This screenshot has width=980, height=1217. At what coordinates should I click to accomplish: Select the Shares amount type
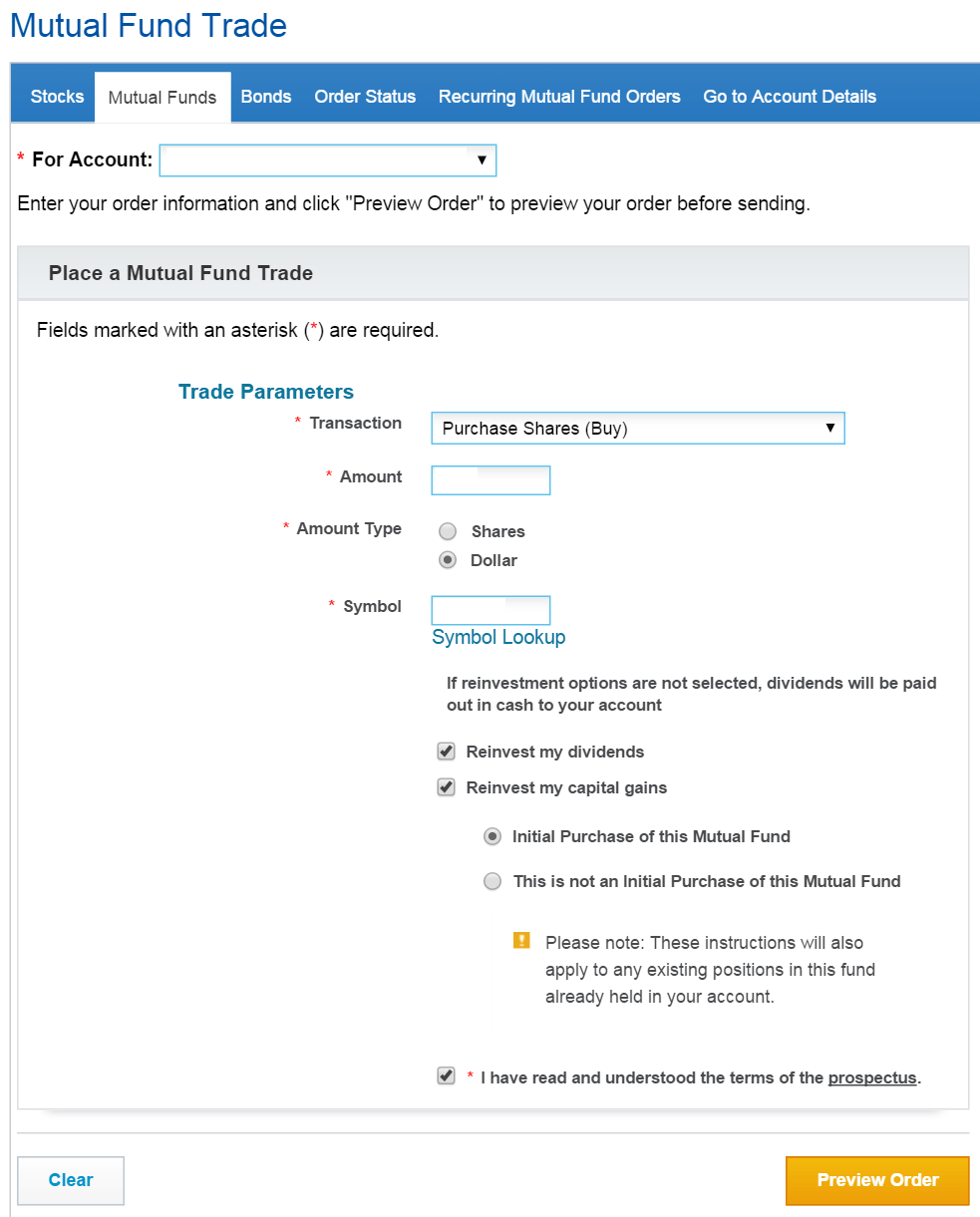click(448, 531)
